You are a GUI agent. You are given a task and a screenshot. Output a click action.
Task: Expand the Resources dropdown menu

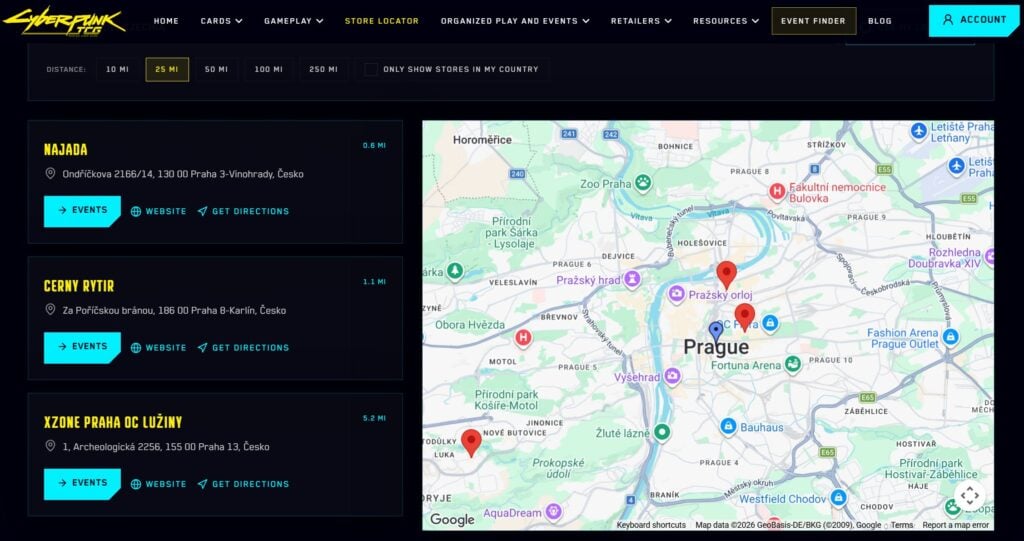[x=726, y=21]
